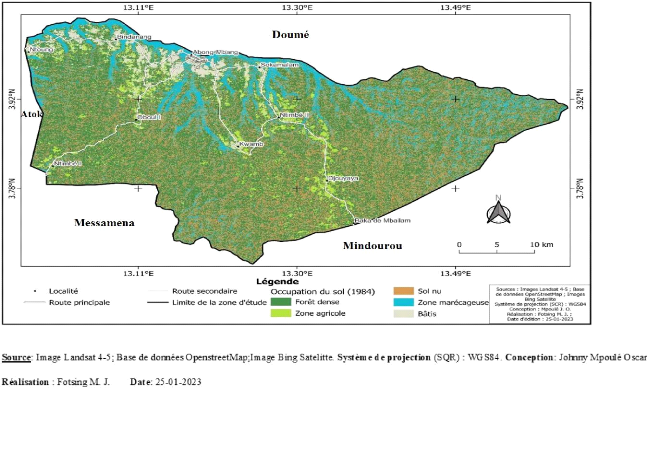The width and height of the screenshot is (647, 457).
Task: Click the Localité dot symbol in the legend
Action: (35, 291)
